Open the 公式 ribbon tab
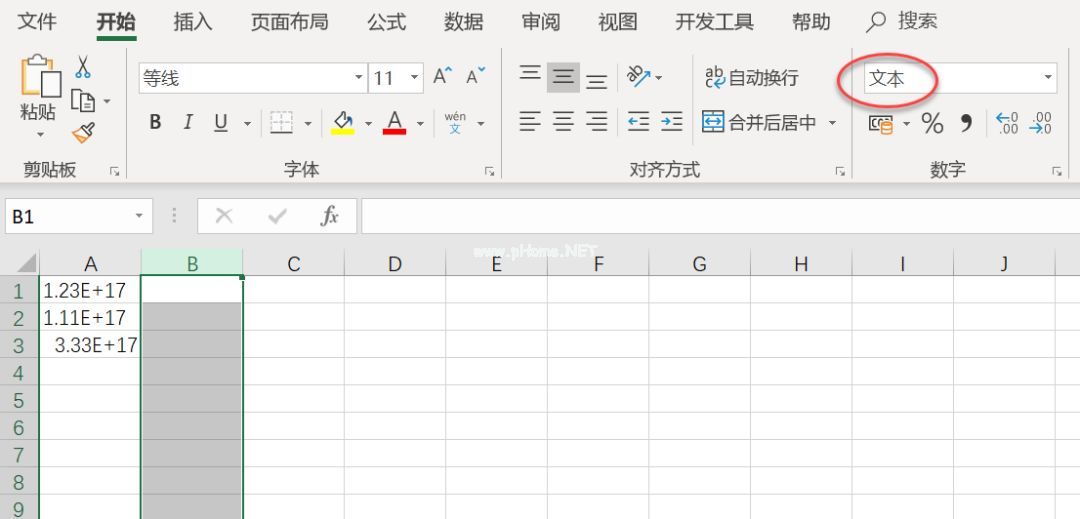Image resolution: width=1080 pixels, height=519 pixels. tap(386, 21)
